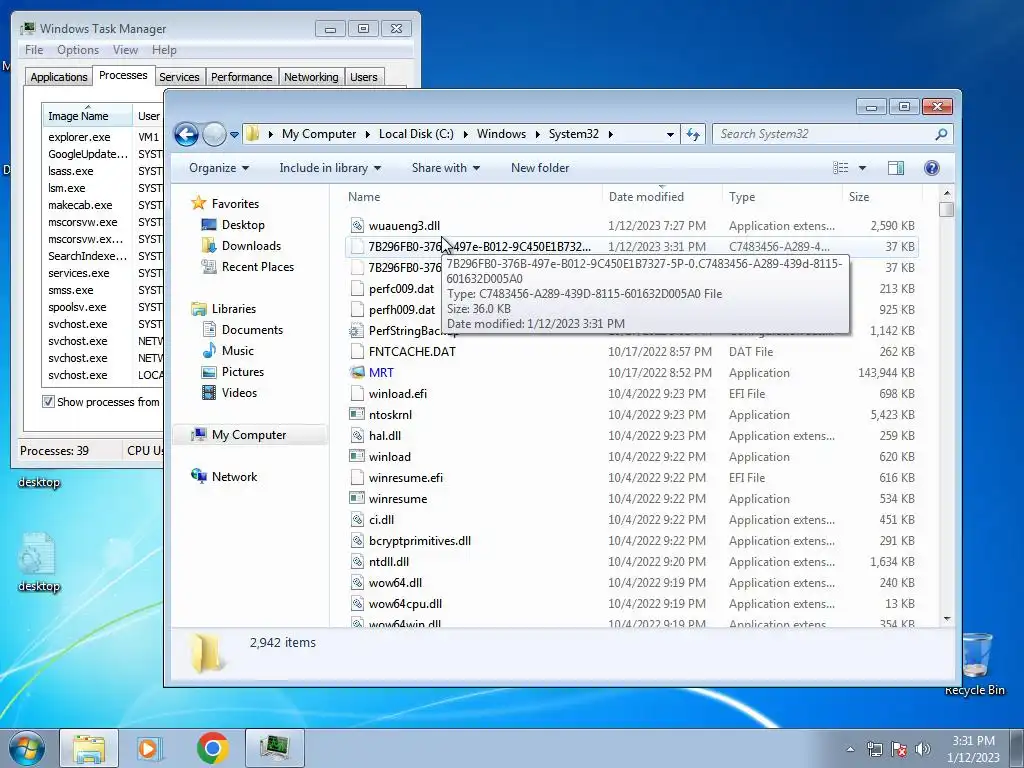1024x768 pixels.
Task: Toggle Show processes from all users checkbox
Action: (48, 402)
